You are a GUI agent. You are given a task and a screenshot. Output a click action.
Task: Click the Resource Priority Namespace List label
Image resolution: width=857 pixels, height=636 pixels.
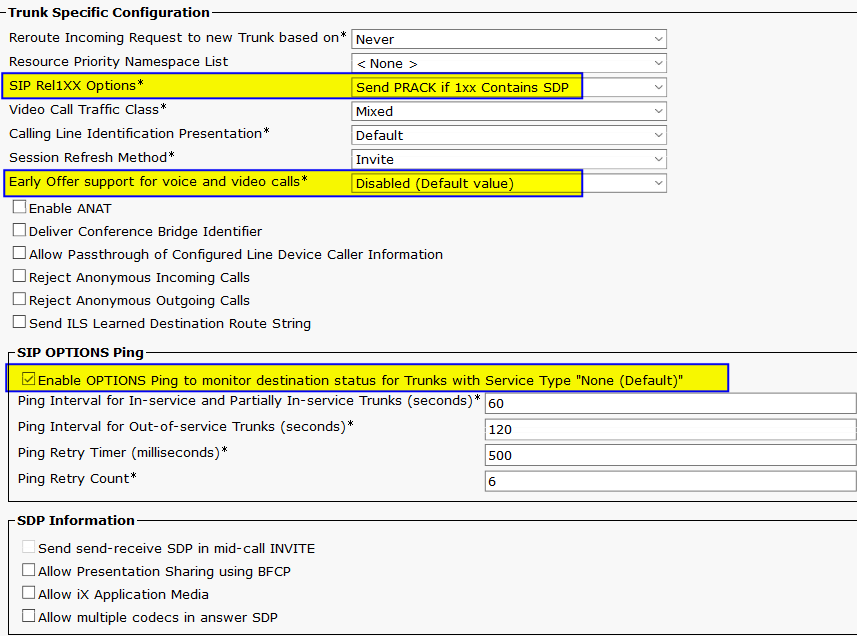click(119, 62)
